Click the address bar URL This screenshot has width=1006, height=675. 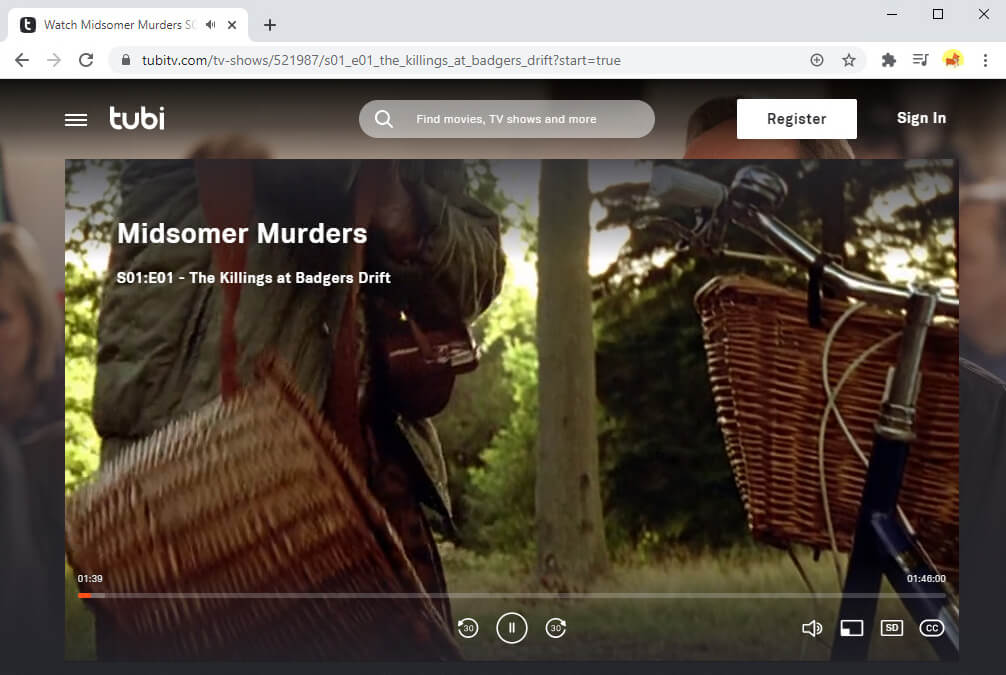(x=381, y=60)
